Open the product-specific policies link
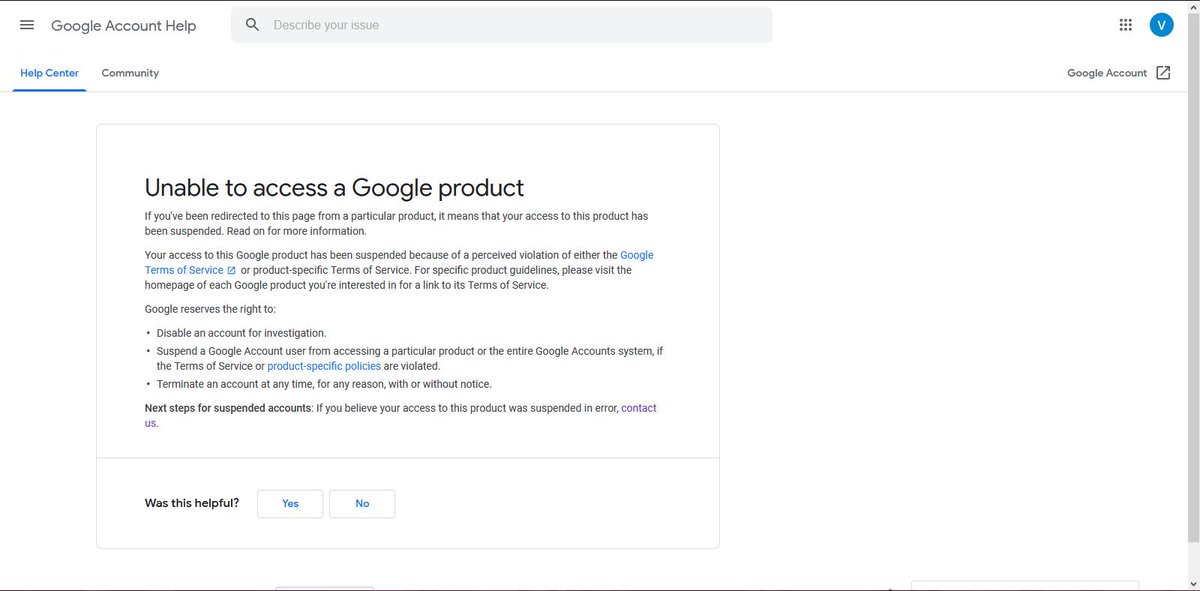Viewport: 1200px width, 591px height. 324,366
